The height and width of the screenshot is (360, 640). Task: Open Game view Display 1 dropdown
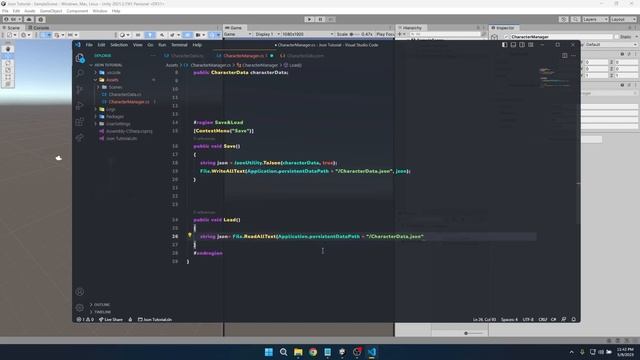(267, 34)
